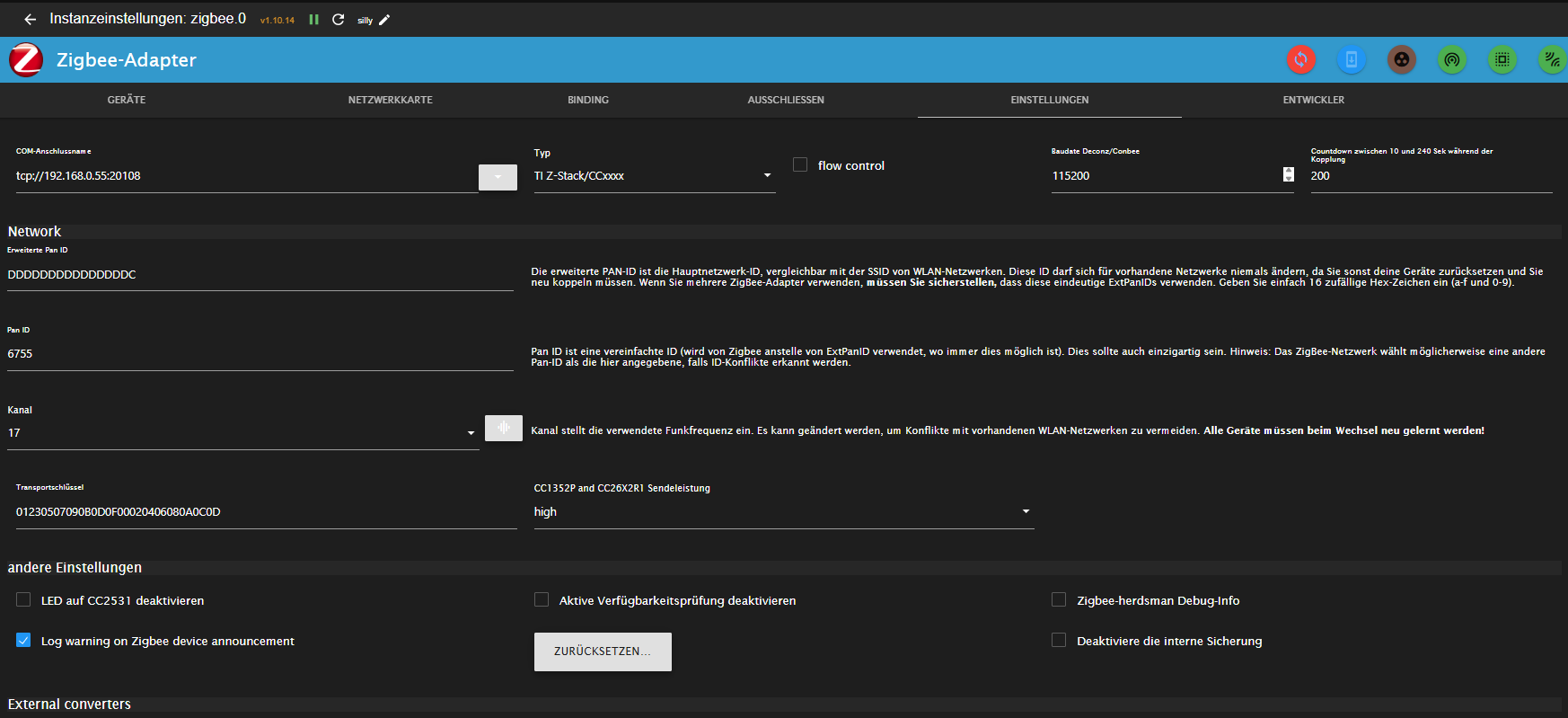Screen dimensions: 1568x718
Task: Open the BINDING tab
Action: click(588, 100)
